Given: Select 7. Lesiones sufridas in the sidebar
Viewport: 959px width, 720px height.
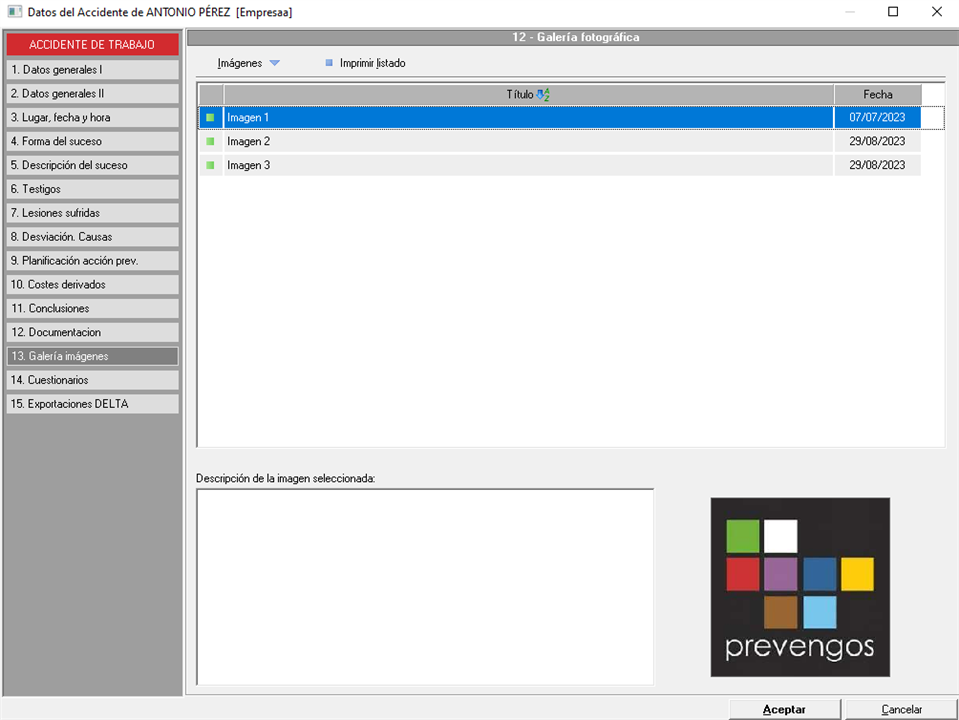Looking at the screenshot, I should [92, 213].
